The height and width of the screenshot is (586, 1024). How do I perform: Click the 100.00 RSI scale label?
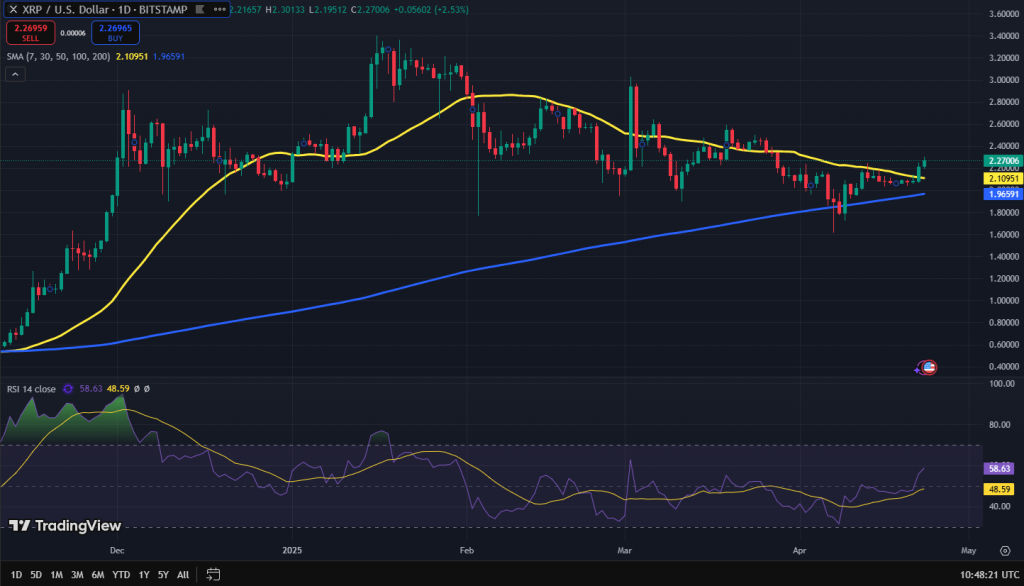[x=1002, y=383]
